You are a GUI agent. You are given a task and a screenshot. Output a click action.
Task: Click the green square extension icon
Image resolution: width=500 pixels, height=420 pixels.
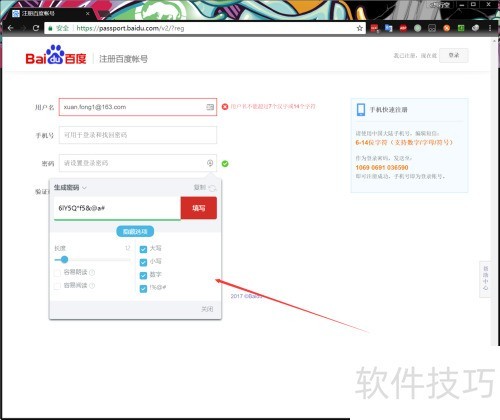461,28
